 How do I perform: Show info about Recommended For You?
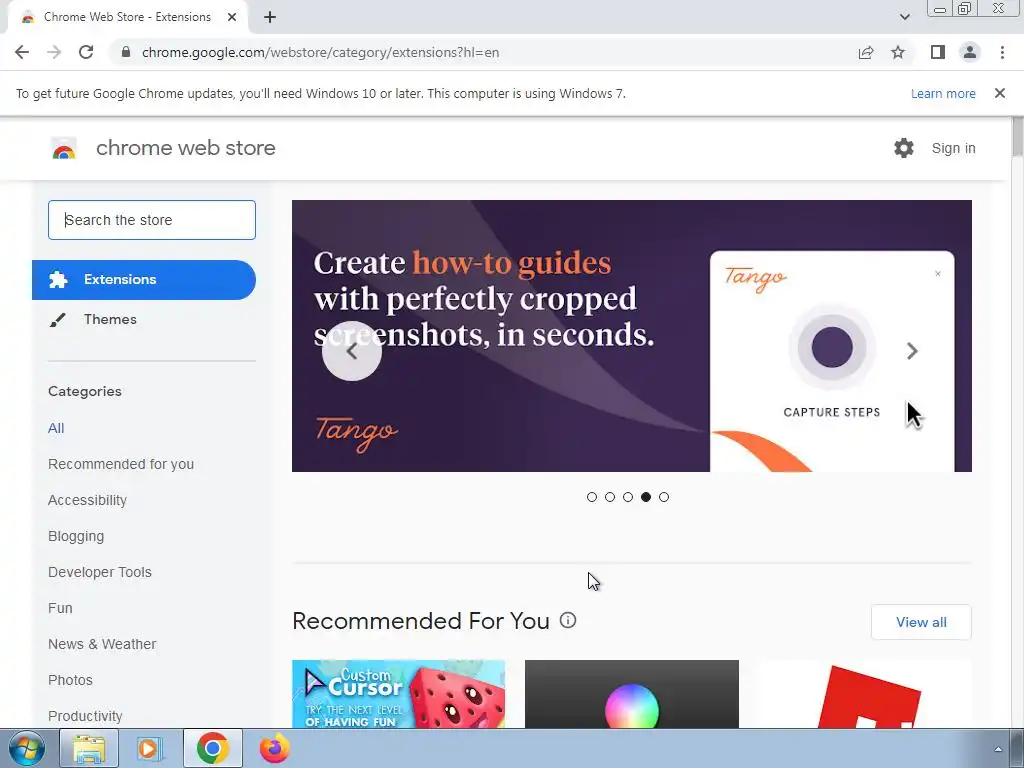pos(568,620)
